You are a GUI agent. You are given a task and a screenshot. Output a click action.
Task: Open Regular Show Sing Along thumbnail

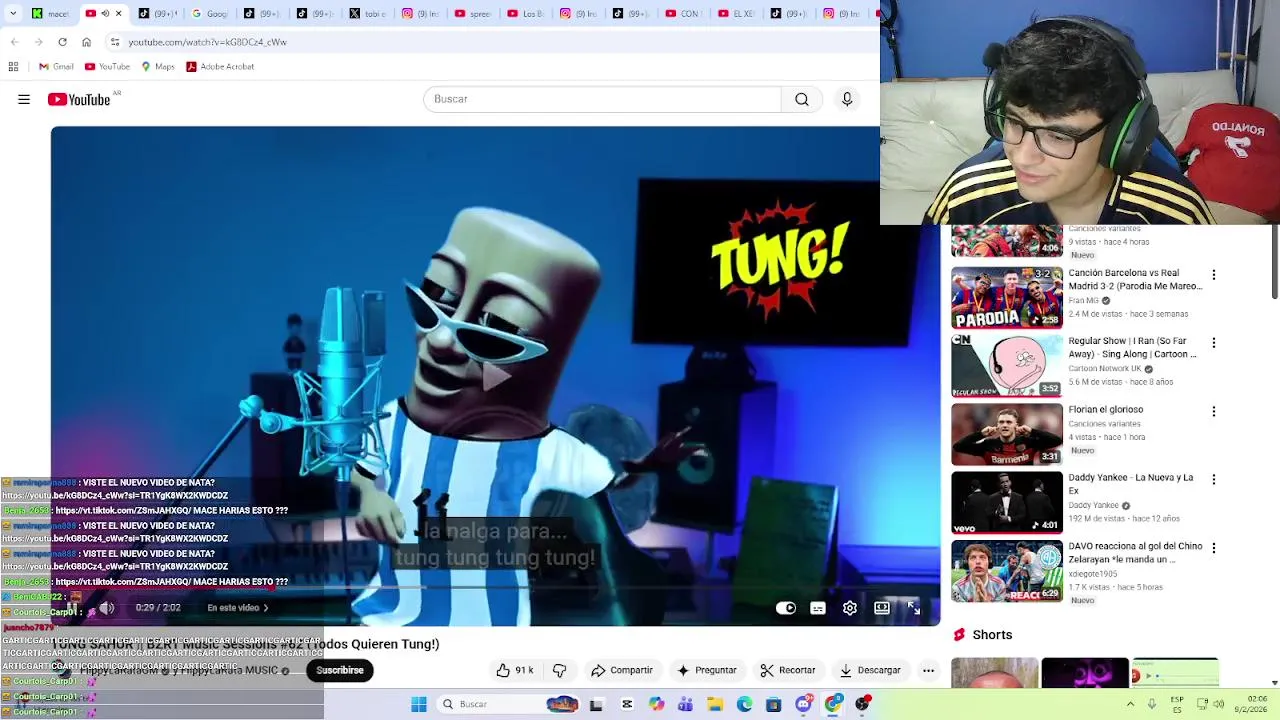click(1007, 365)
